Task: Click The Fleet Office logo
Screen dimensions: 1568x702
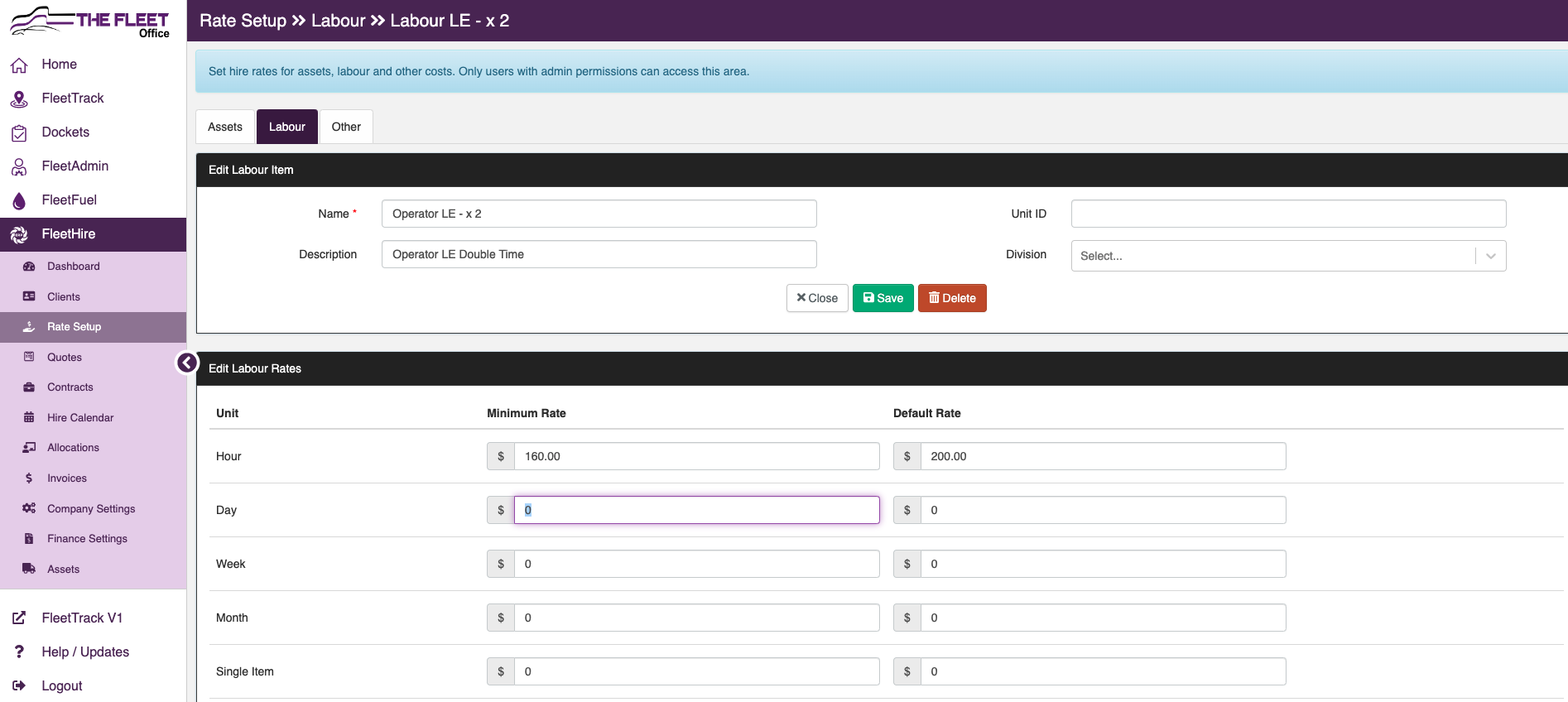Action: click(x=89, y=22)
